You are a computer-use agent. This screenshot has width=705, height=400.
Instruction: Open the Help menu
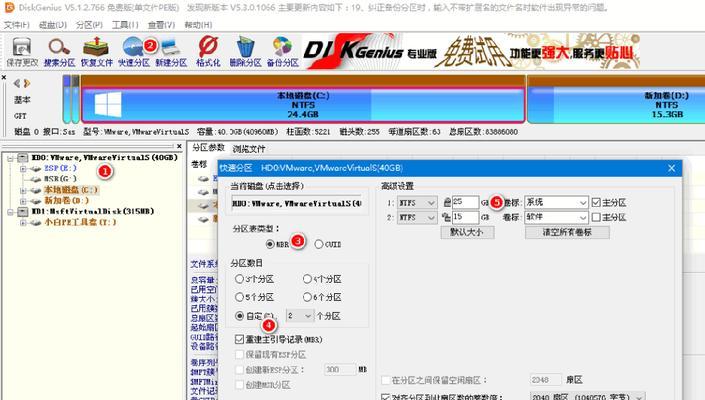(x=198, y=25)
